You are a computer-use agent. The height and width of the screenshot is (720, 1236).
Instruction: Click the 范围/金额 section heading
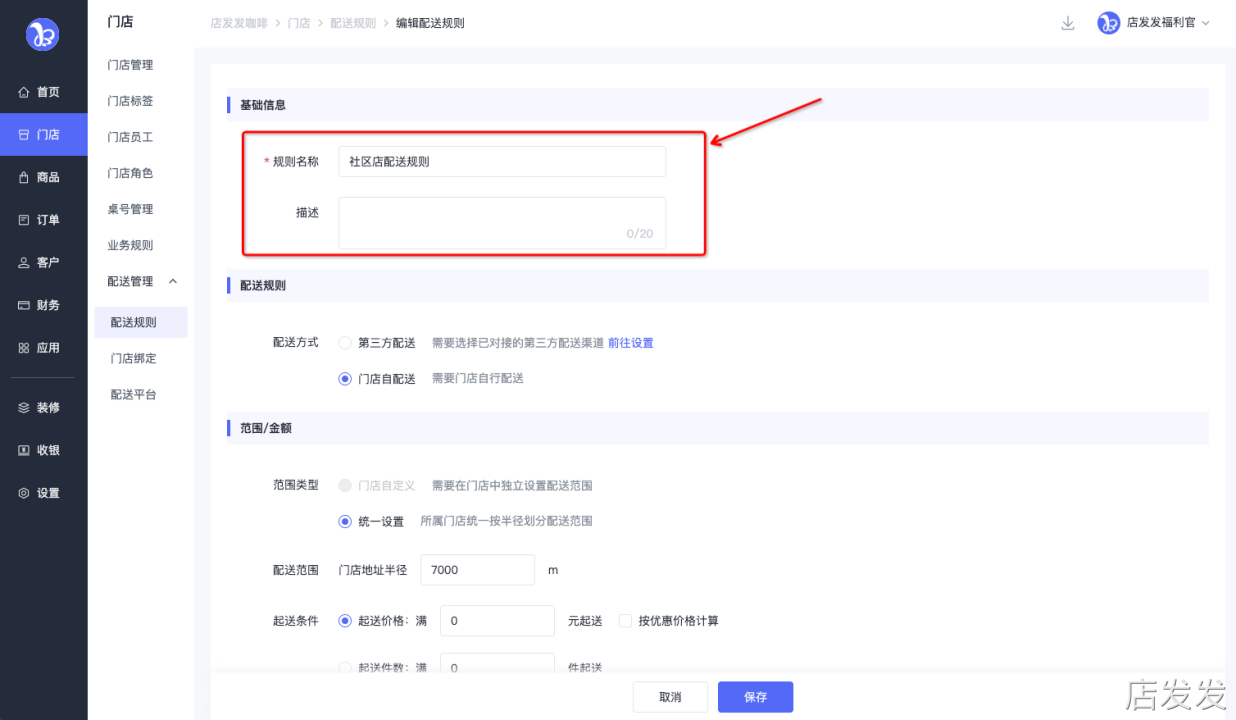266,428
